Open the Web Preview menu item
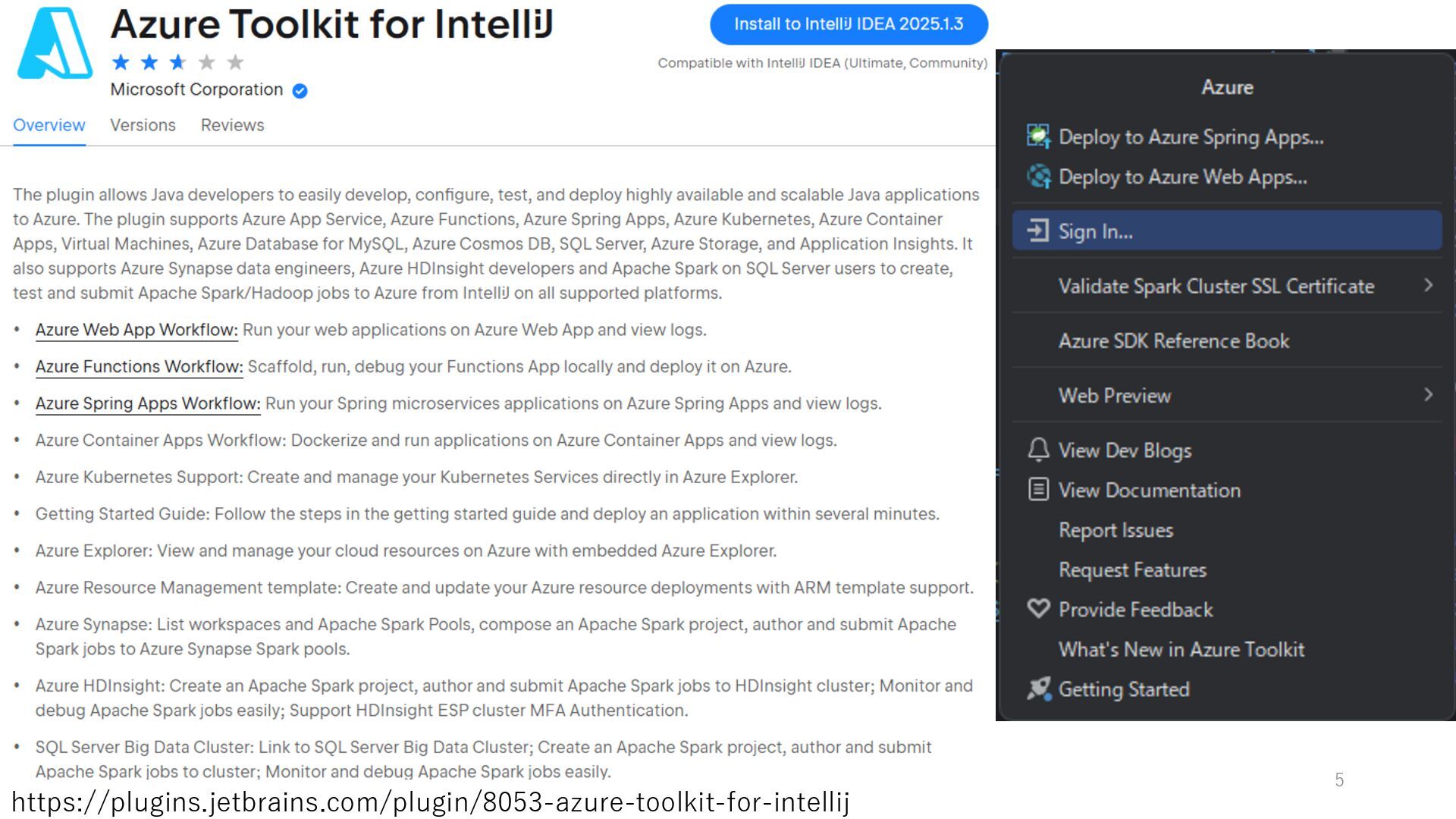The width and height of the screenshot is (1456, 819). pyautogui.click(x=1227, y=395)
